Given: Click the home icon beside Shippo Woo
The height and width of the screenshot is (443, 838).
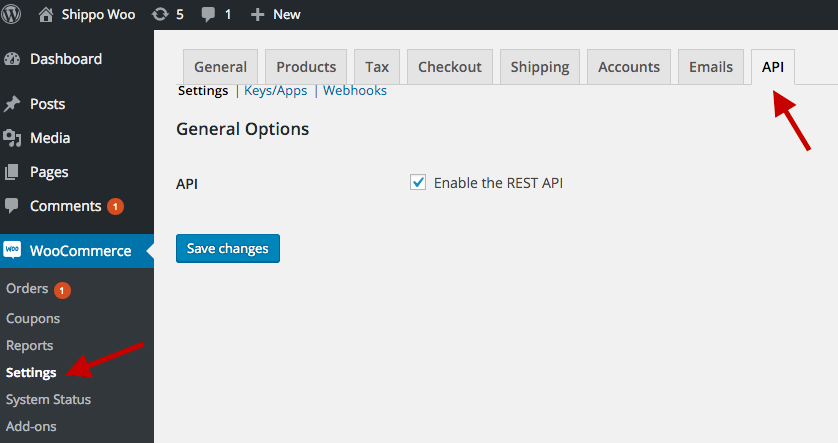Looking at the screenshot, I should pyautogui.click(x=46, y=14).
